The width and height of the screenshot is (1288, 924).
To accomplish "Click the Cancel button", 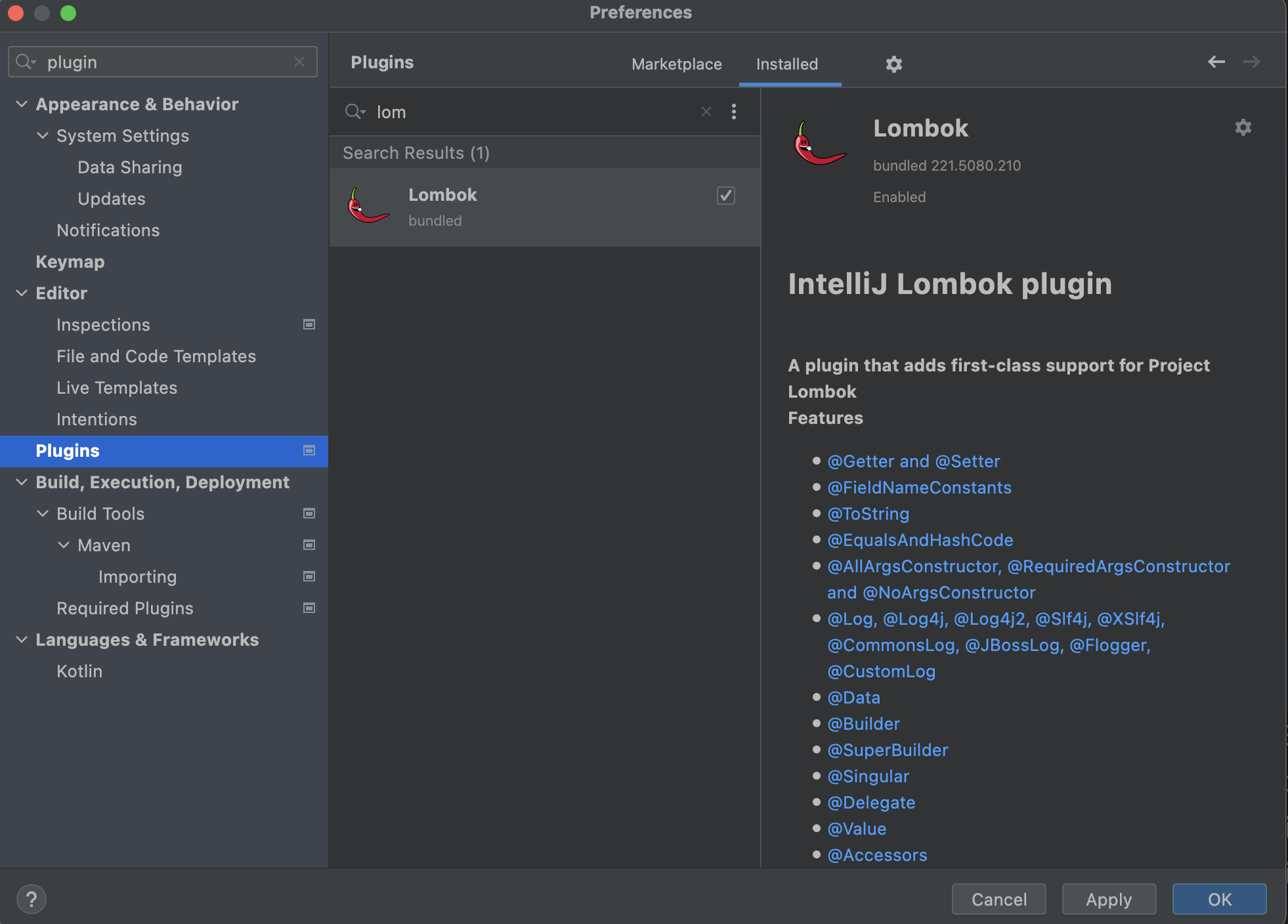I will point(998,899).
